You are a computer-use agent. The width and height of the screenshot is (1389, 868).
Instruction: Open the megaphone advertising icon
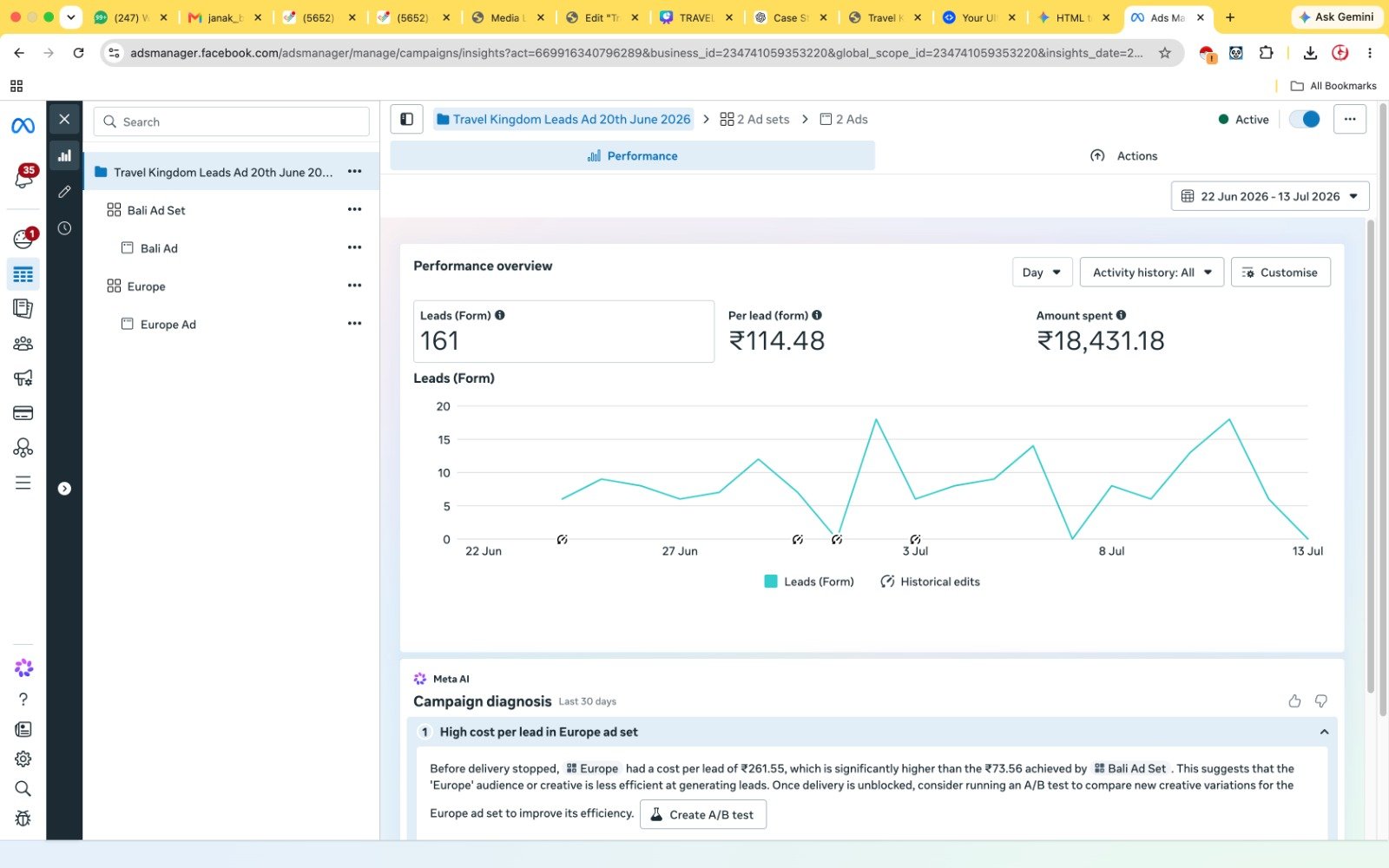[23, 378]
